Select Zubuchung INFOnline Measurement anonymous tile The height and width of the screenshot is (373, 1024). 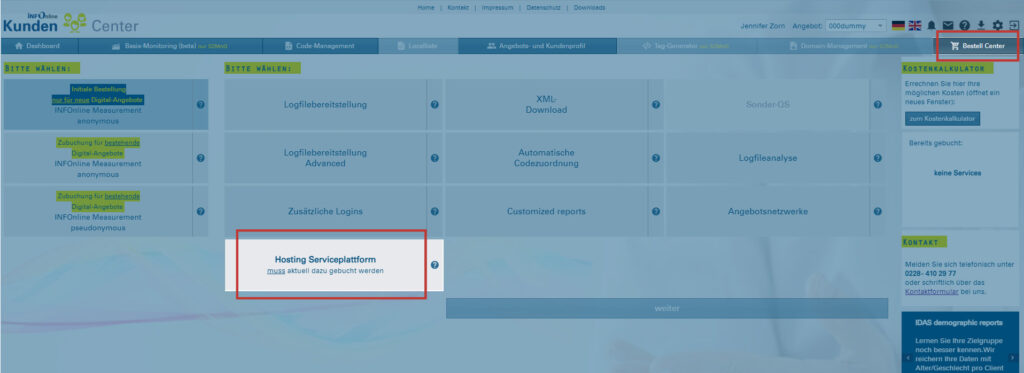pos(98,158)
